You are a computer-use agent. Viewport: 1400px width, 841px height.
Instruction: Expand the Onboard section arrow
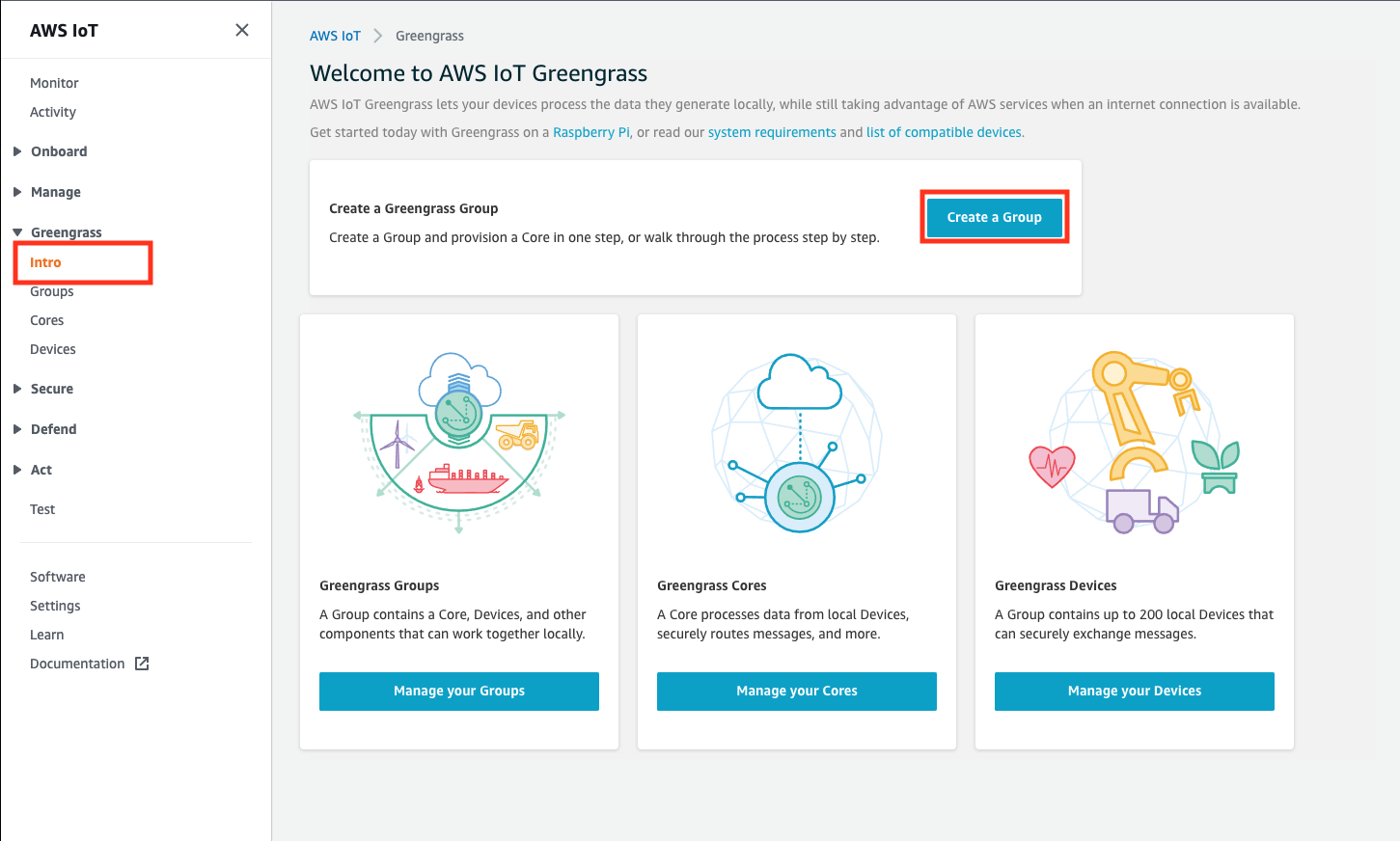(17, 151)
